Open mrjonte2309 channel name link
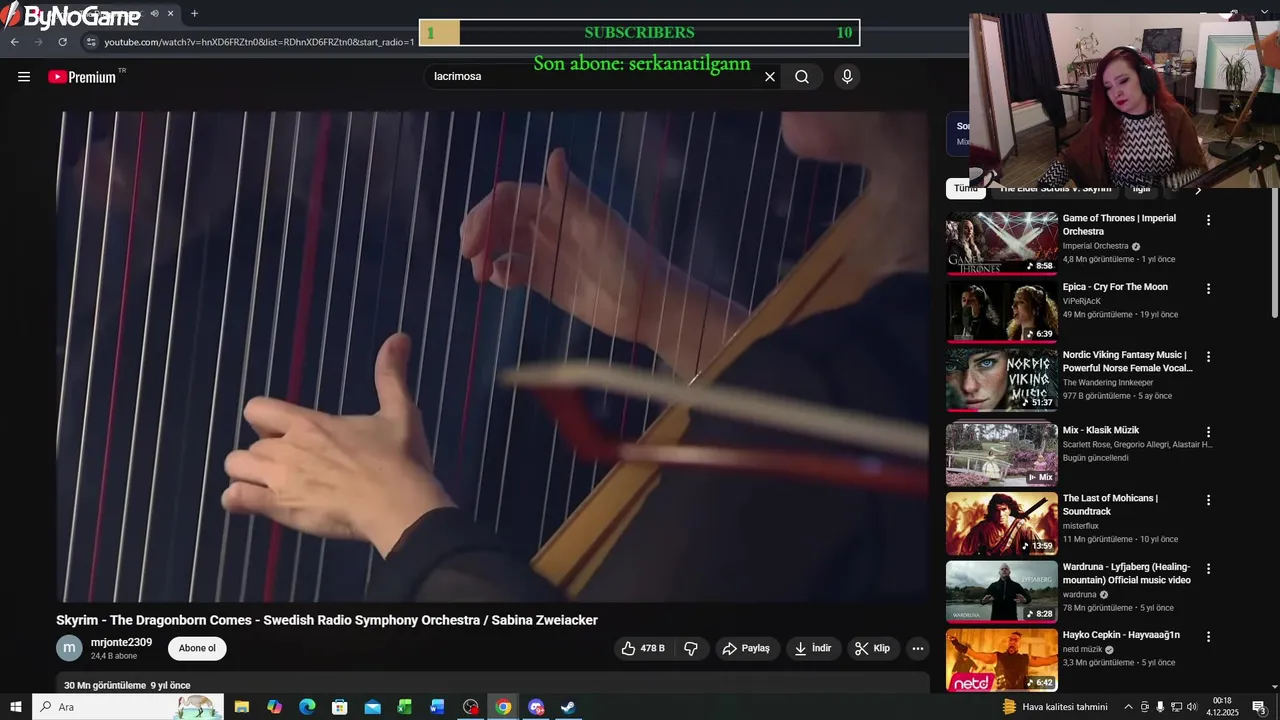Image resolution: width=1280 pixels, height=720 pixels. coord(121,642)
